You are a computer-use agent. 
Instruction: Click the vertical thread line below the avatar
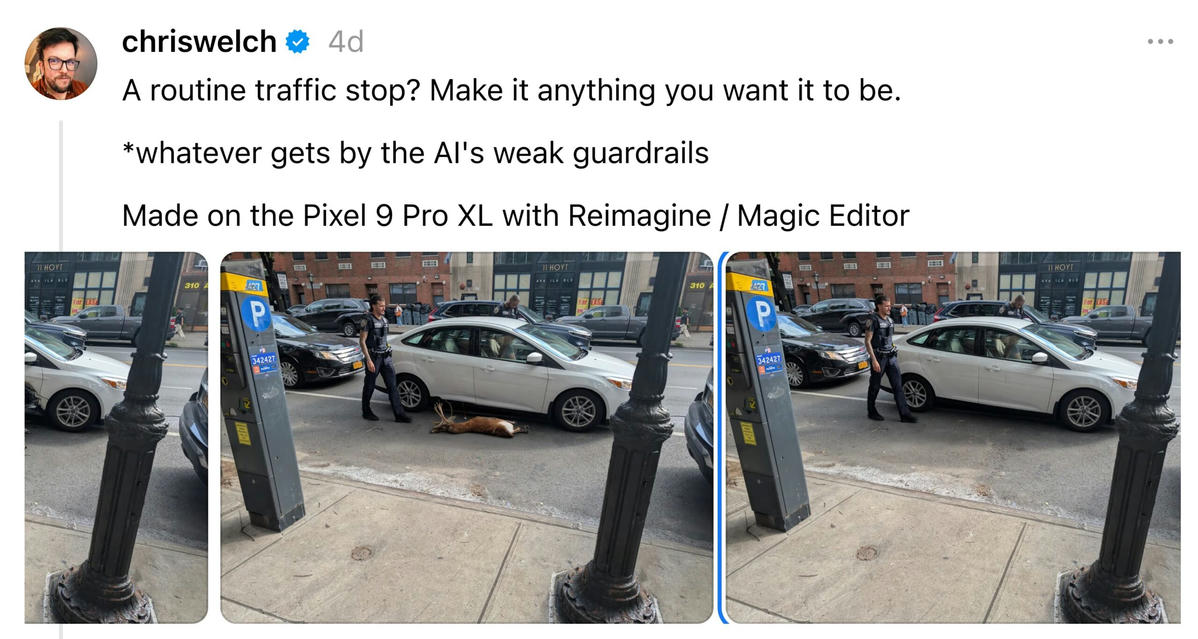click(61, 183)
